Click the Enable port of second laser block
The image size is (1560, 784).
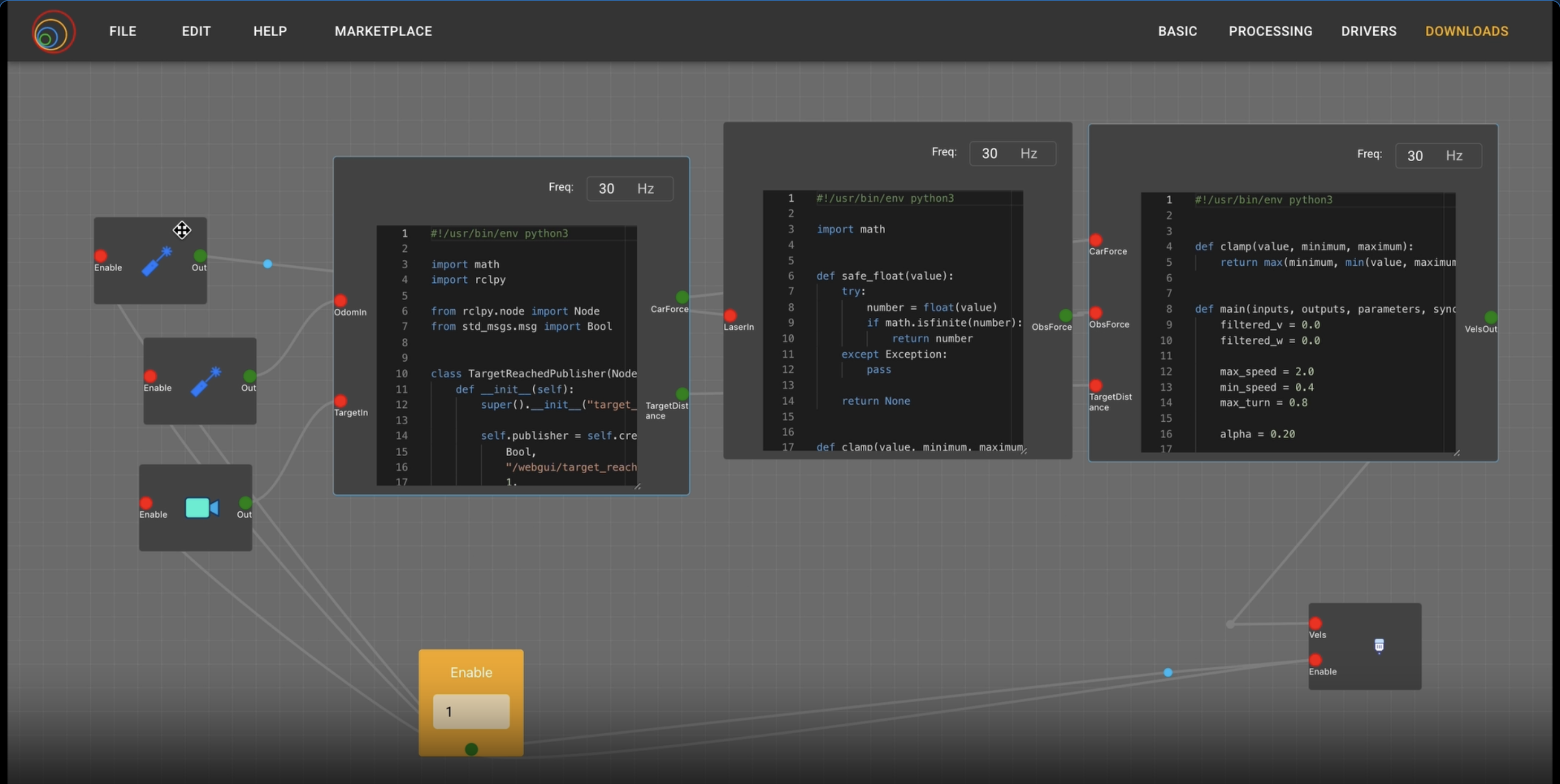(150, 377)
